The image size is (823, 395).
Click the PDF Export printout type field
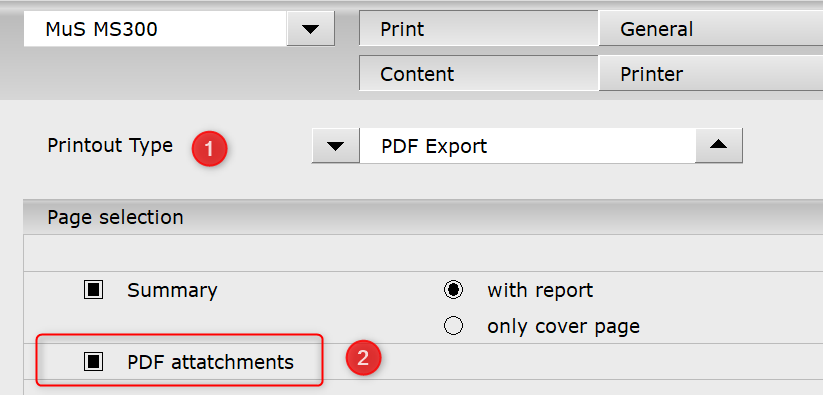click(x=527, y=145)
